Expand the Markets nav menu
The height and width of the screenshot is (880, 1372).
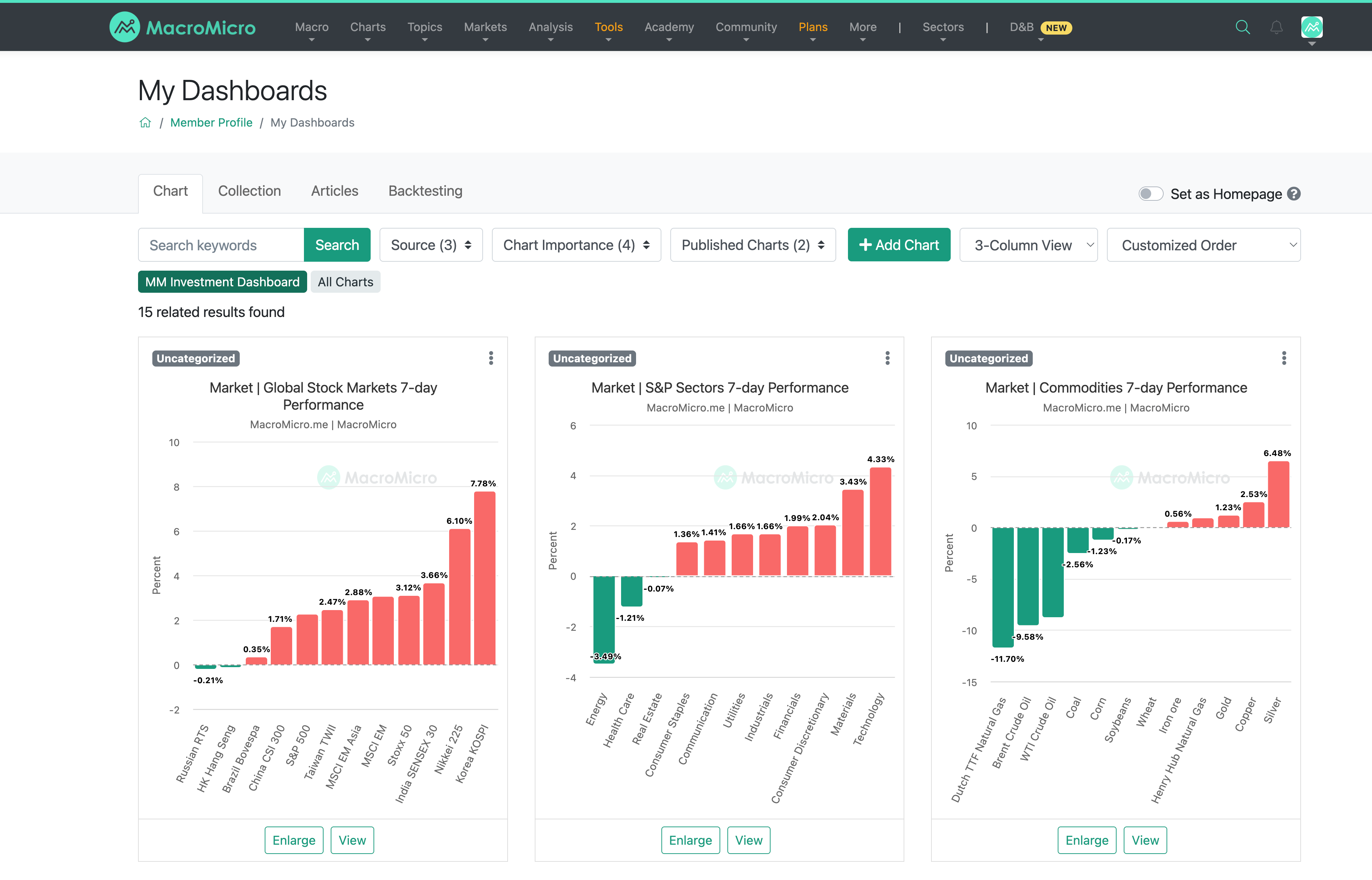pyautogui.click(x=486, y=27)
